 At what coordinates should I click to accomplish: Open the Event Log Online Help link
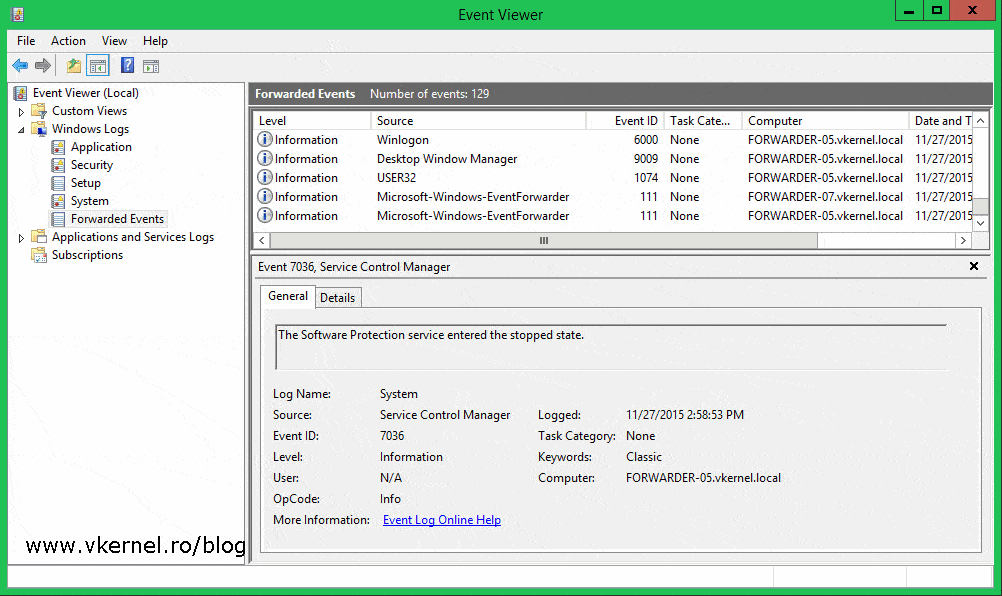441,520
